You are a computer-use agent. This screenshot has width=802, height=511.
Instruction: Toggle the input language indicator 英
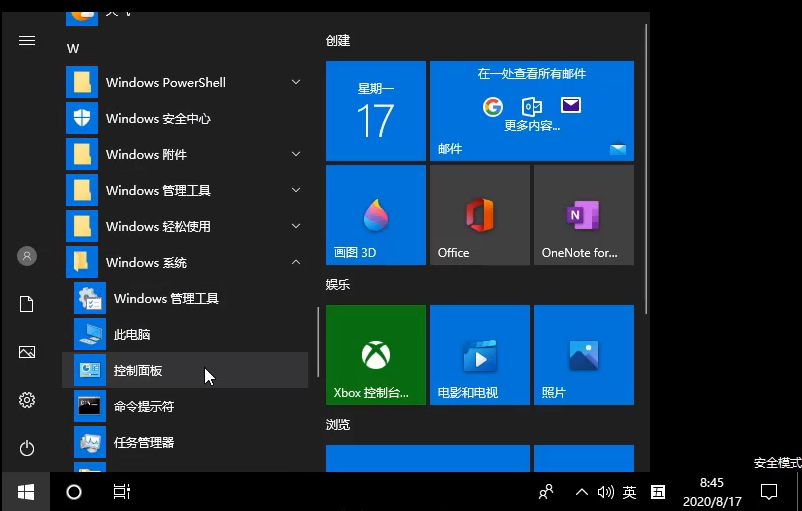click(629, 492)
